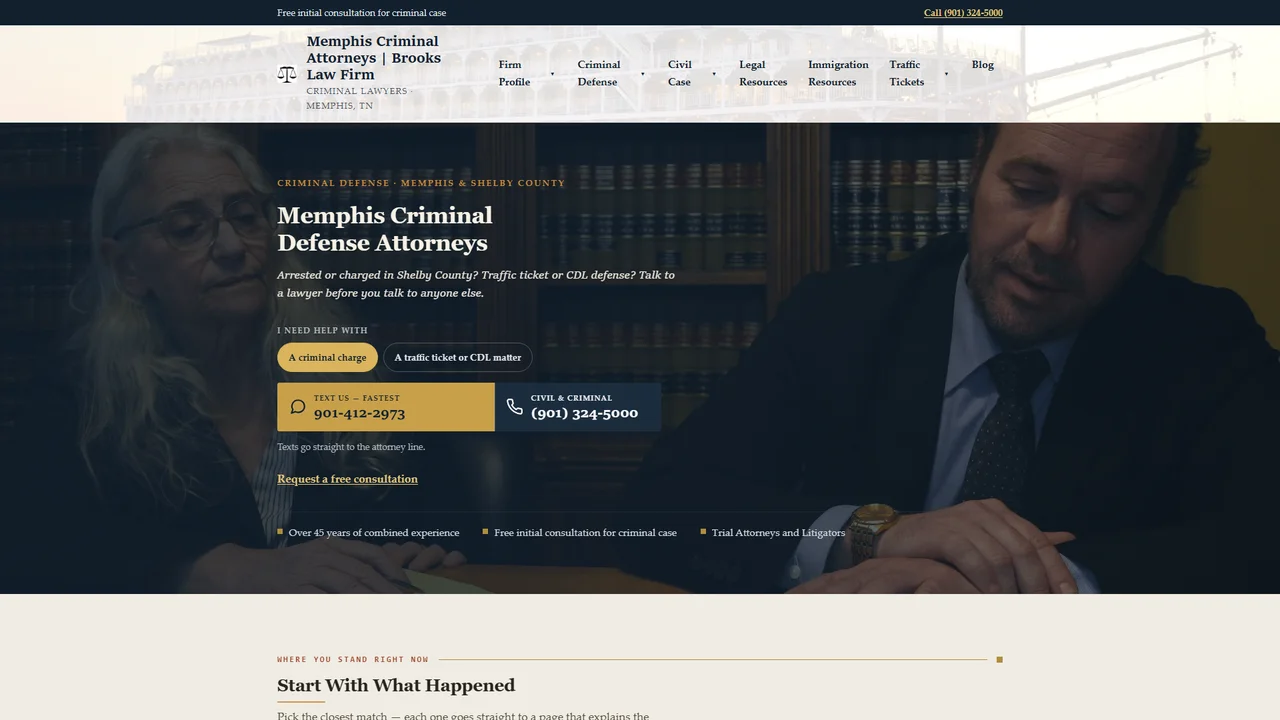1280x720 pixels.
Task: Expand the Traffic Tickets dropdown arrow
Action: pyautogui.click(x=946, y=74)
